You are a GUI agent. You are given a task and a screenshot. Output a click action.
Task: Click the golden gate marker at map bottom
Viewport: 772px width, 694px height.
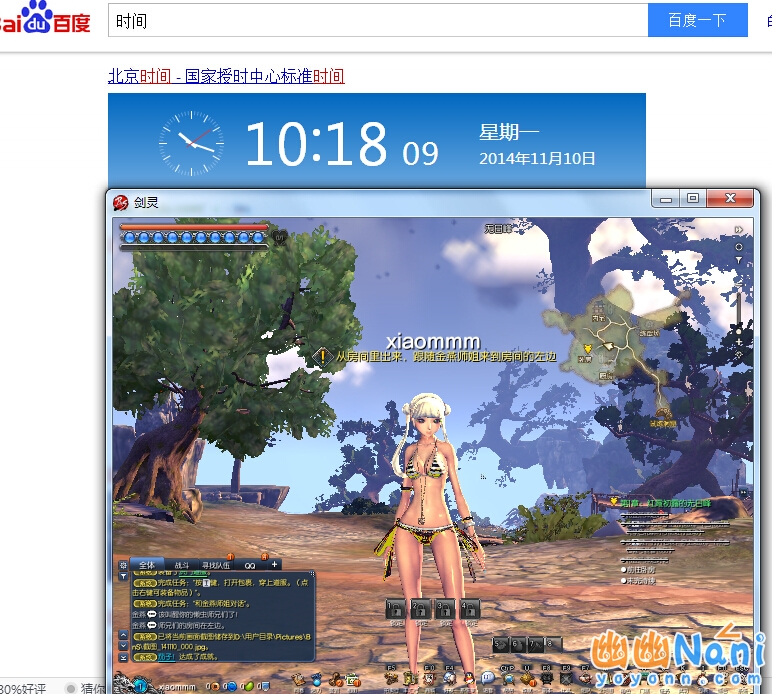coord(663,414)
